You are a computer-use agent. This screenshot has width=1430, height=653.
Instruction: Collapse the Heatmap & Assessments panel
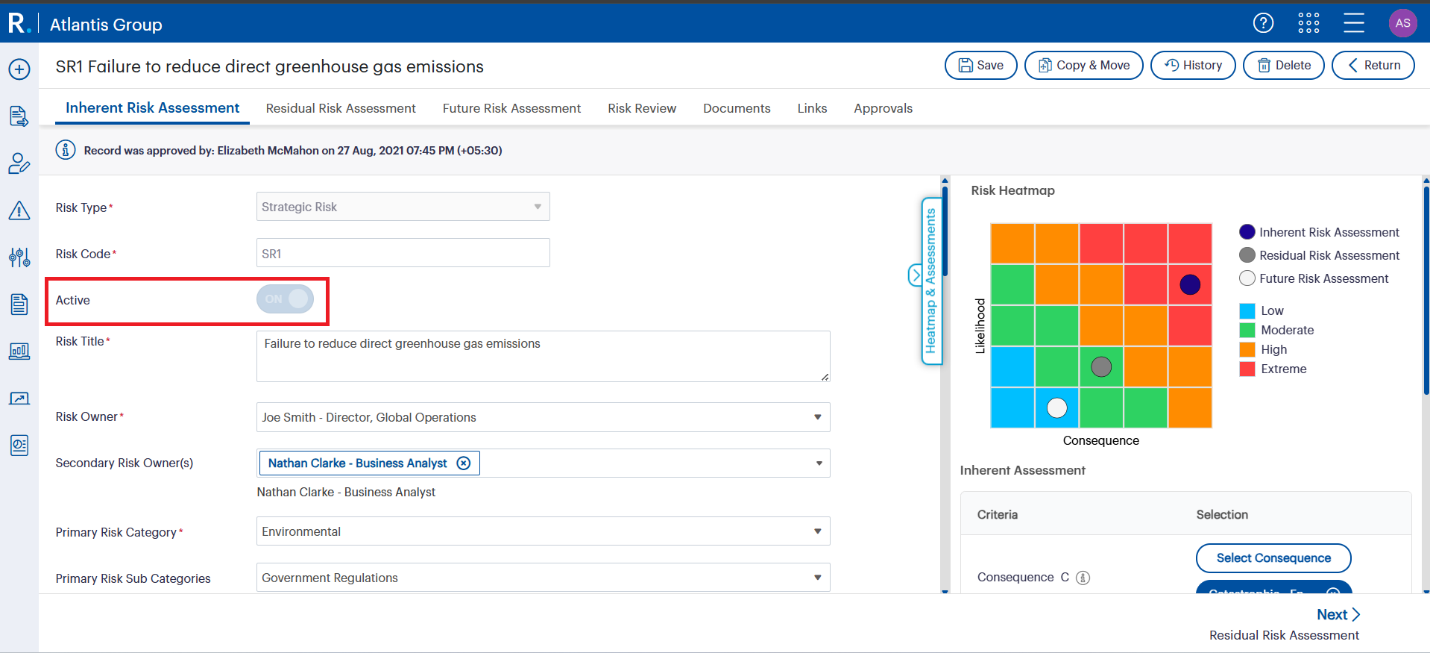pos(931,280)
